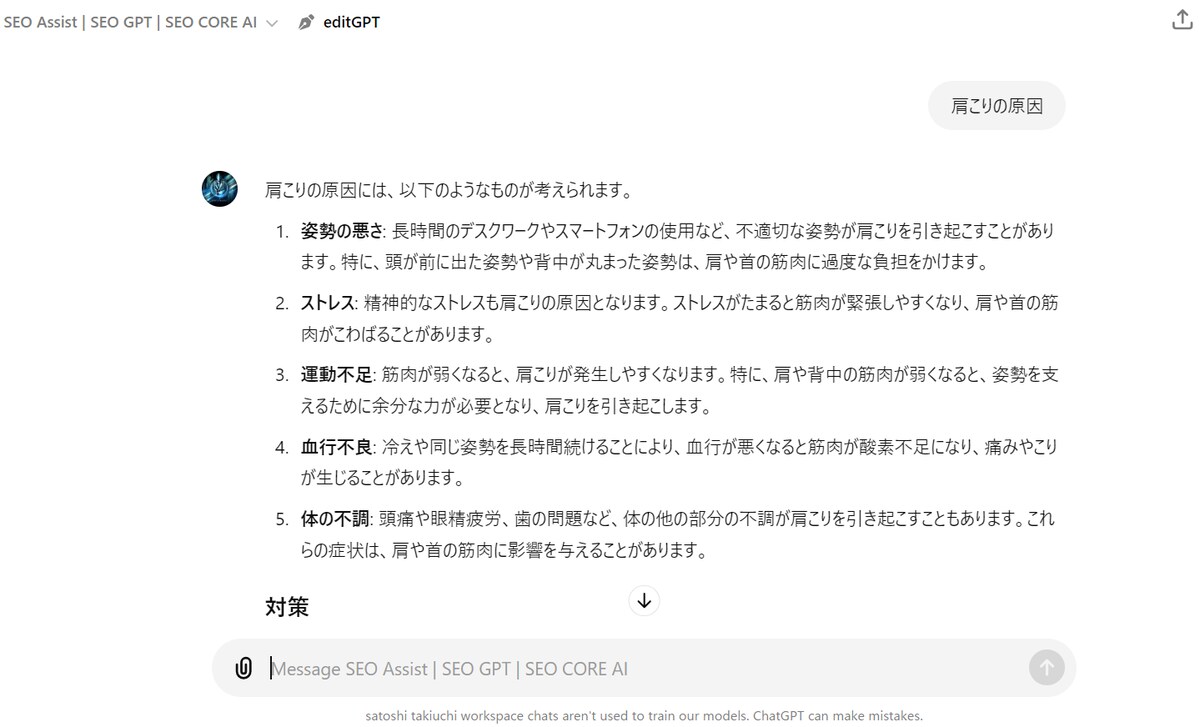The width and height of the screenshot is (1200, 727).
Task: Click the 対策 heading
Action: click(x=287, y=607)
